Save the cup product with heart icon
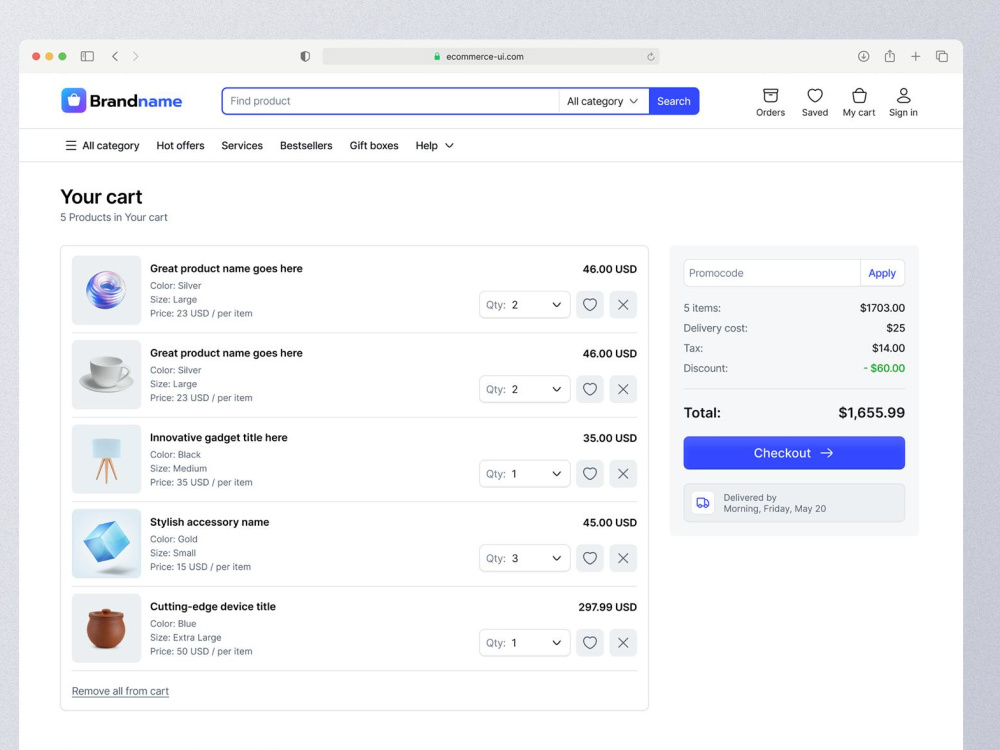1000x750 pixels. coord(590,389)
